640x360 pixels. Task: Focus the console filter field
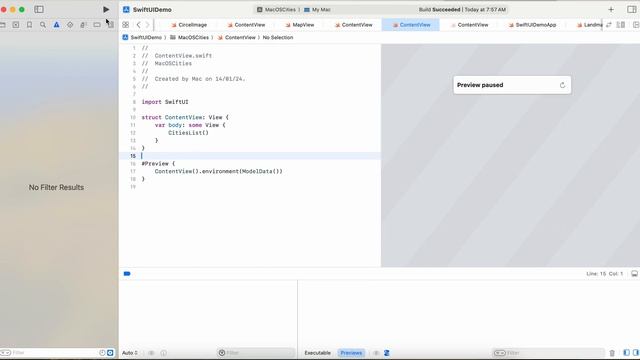[x=548, y=353]
